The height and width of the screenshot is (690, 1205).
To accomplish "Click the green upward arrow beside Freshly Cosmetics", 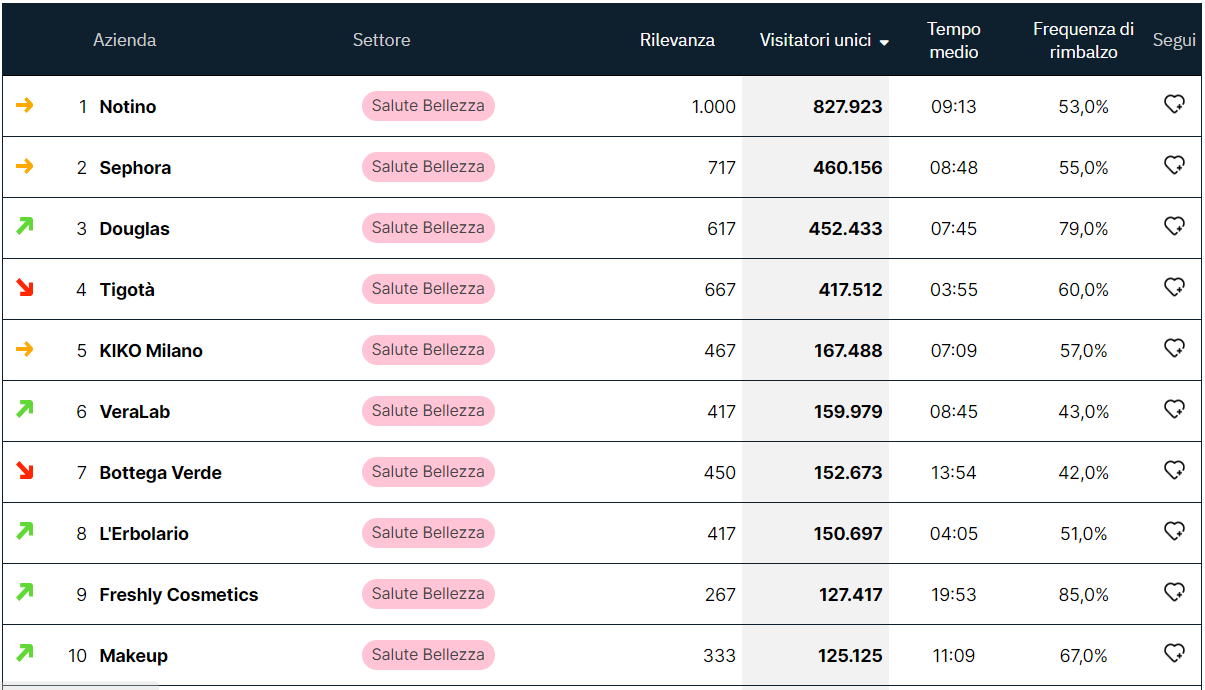I will (x=25, y=592).
